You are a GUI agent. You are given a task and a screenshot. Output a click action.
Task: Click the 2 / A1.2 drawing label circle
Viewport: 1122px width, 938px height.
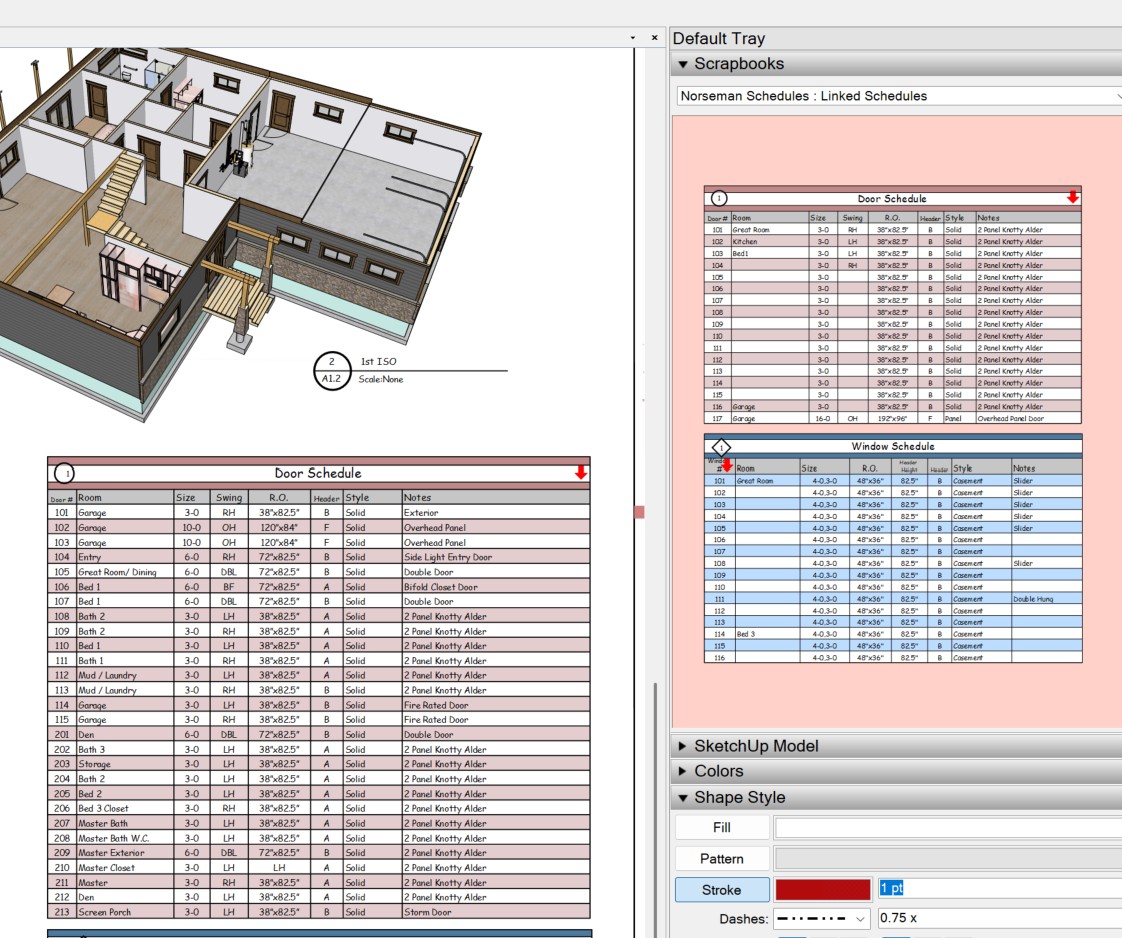tap(331, 371)
